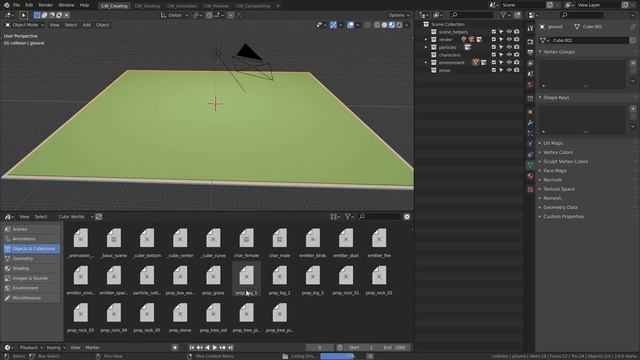The width and height of the screenshot is (640, 360).
Task: Expand the render collection
Action: pyautogui.click(x=426, y=40)
